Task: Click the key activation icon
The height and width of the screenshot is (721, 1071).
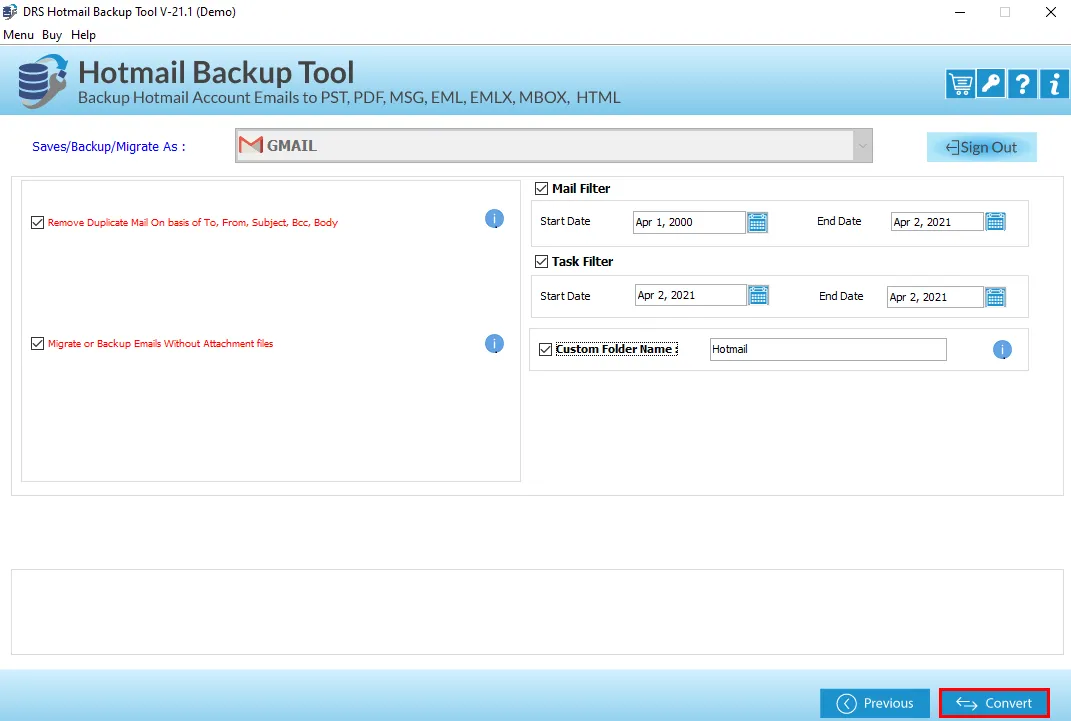Action: click(x=991, y=84)
